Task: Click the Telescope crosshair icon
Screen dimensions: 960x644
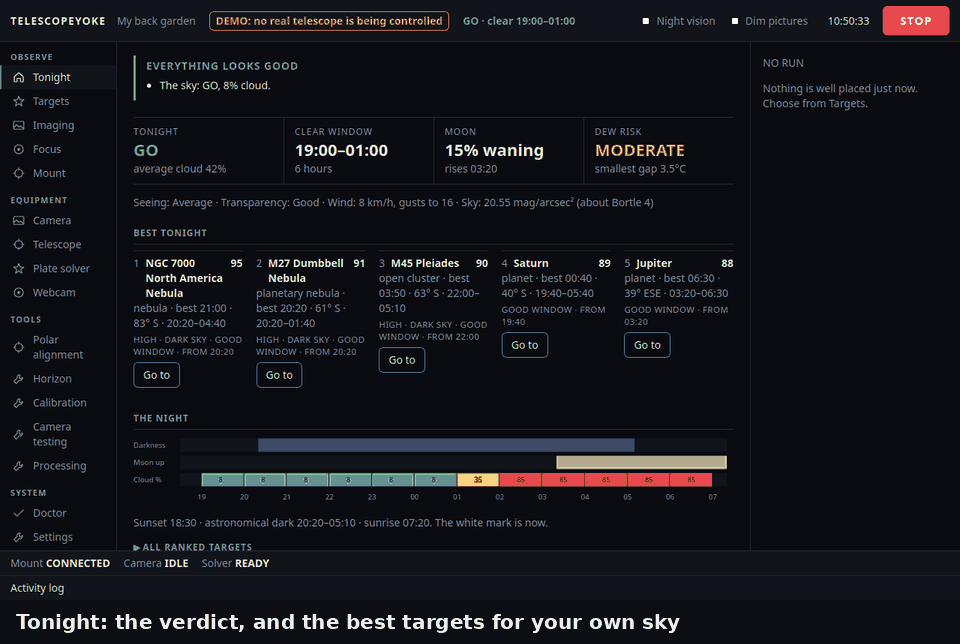Action: click(x=19, y=244)
